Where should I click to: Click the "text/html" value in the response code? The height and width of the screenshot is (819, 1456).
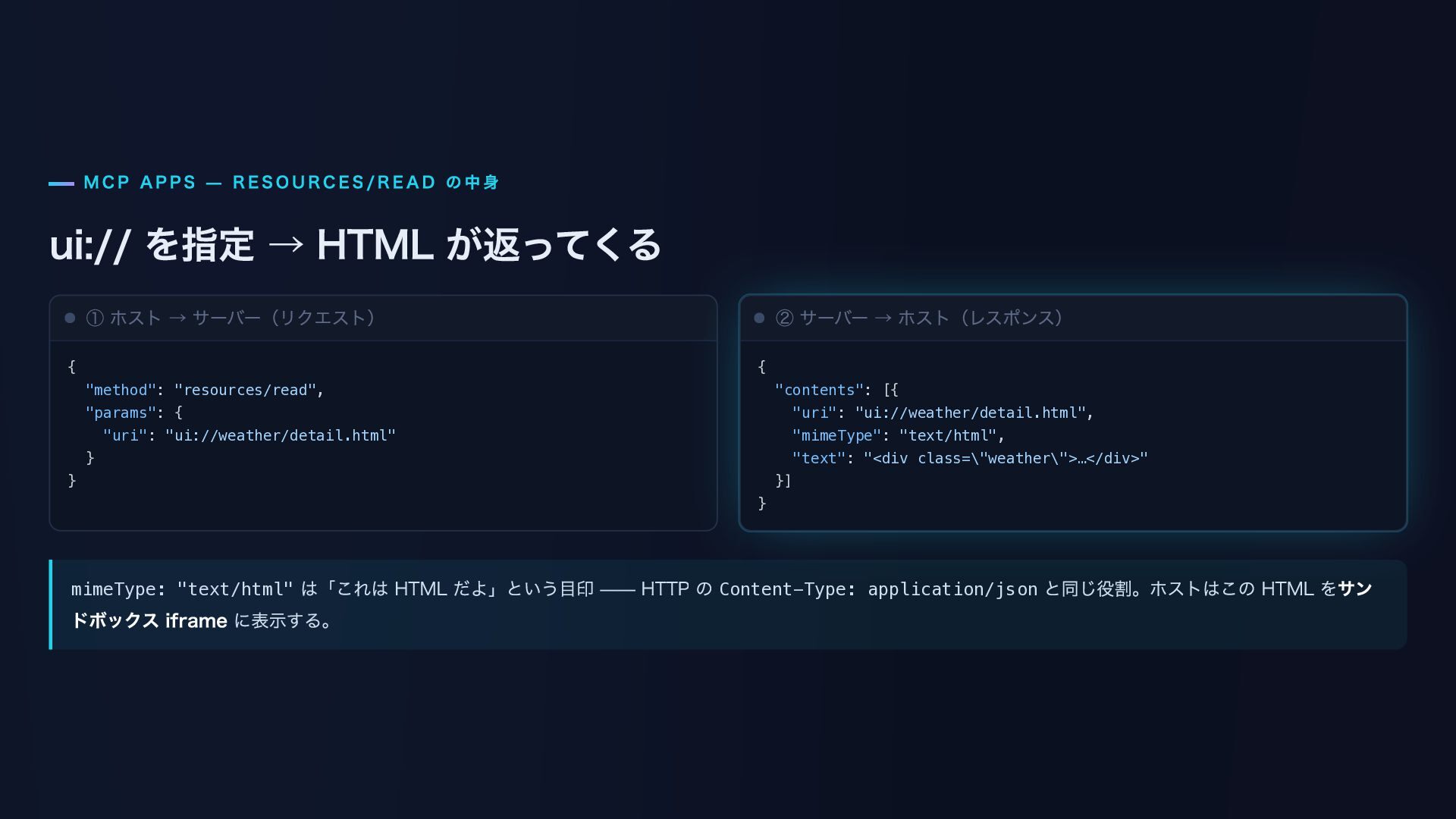(x=948, y=435)
